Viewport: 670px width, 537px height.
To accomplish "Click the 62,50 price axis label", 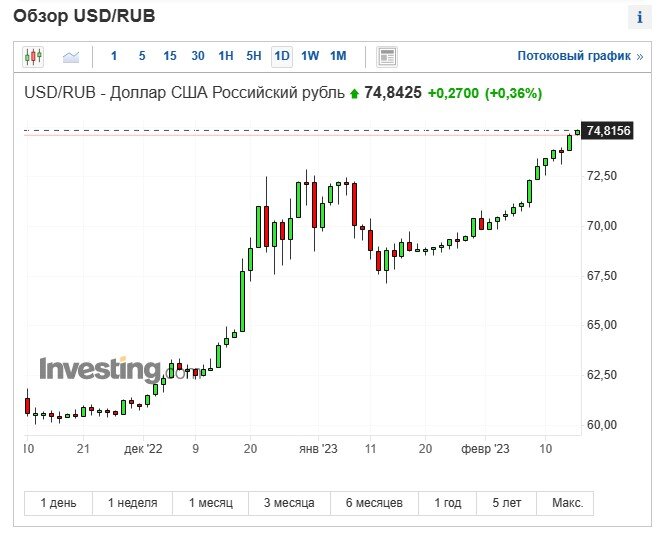I will coord(602,375).
